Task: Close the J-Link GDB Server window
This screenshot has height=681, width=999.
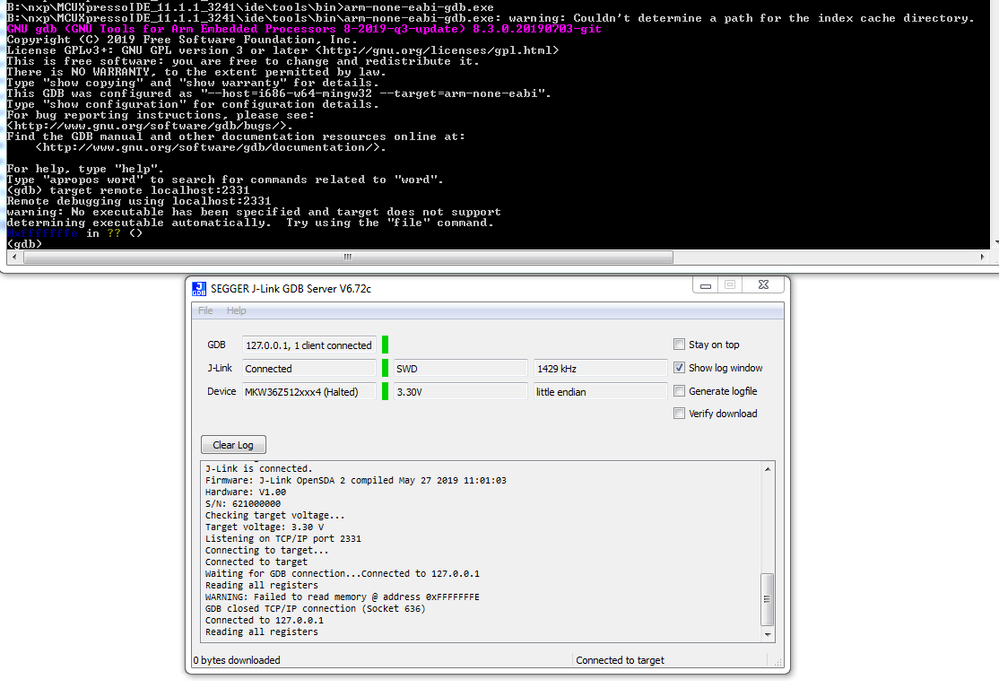Action: 763,285
